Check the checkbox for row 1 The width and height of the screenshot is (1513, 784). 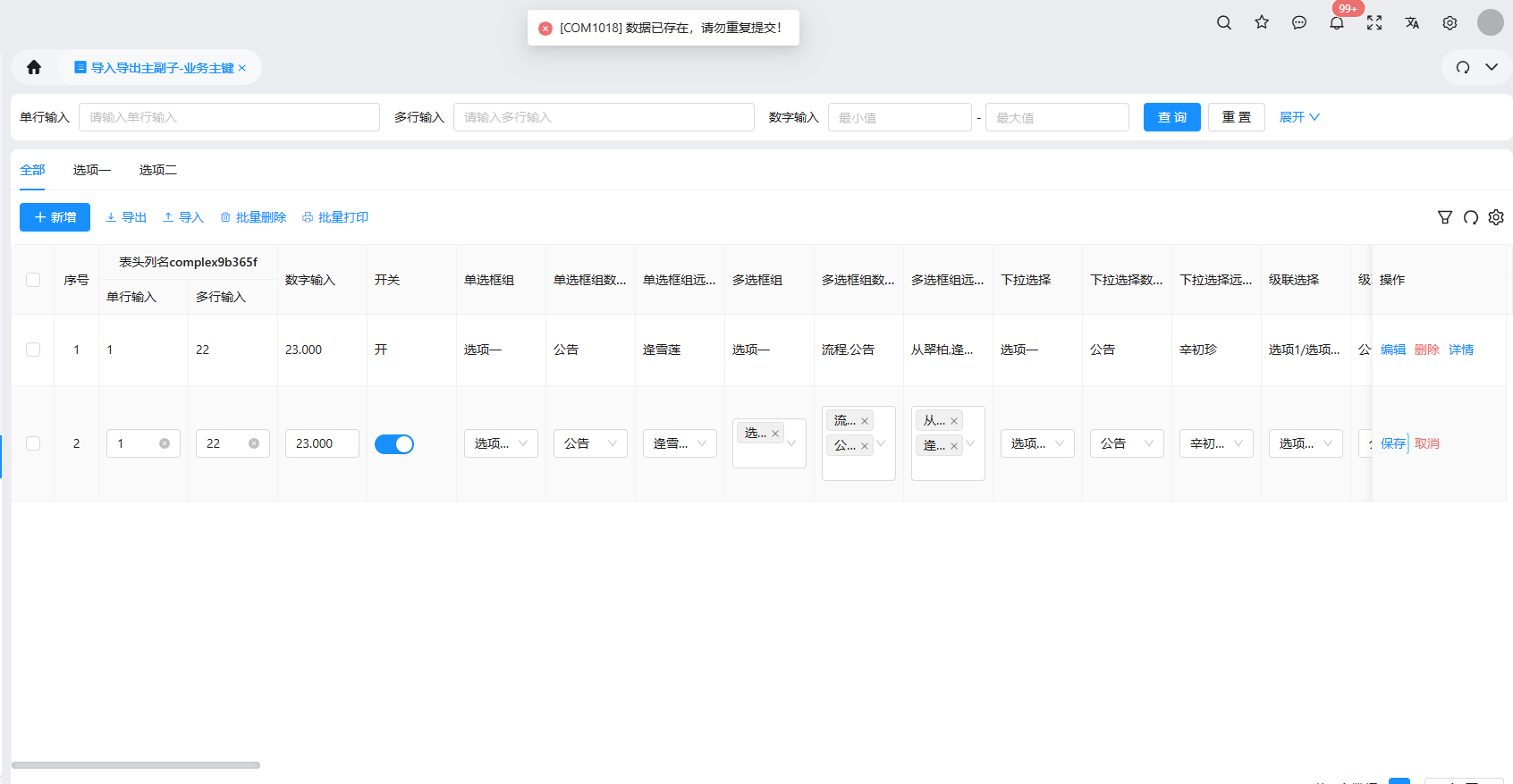33,350
